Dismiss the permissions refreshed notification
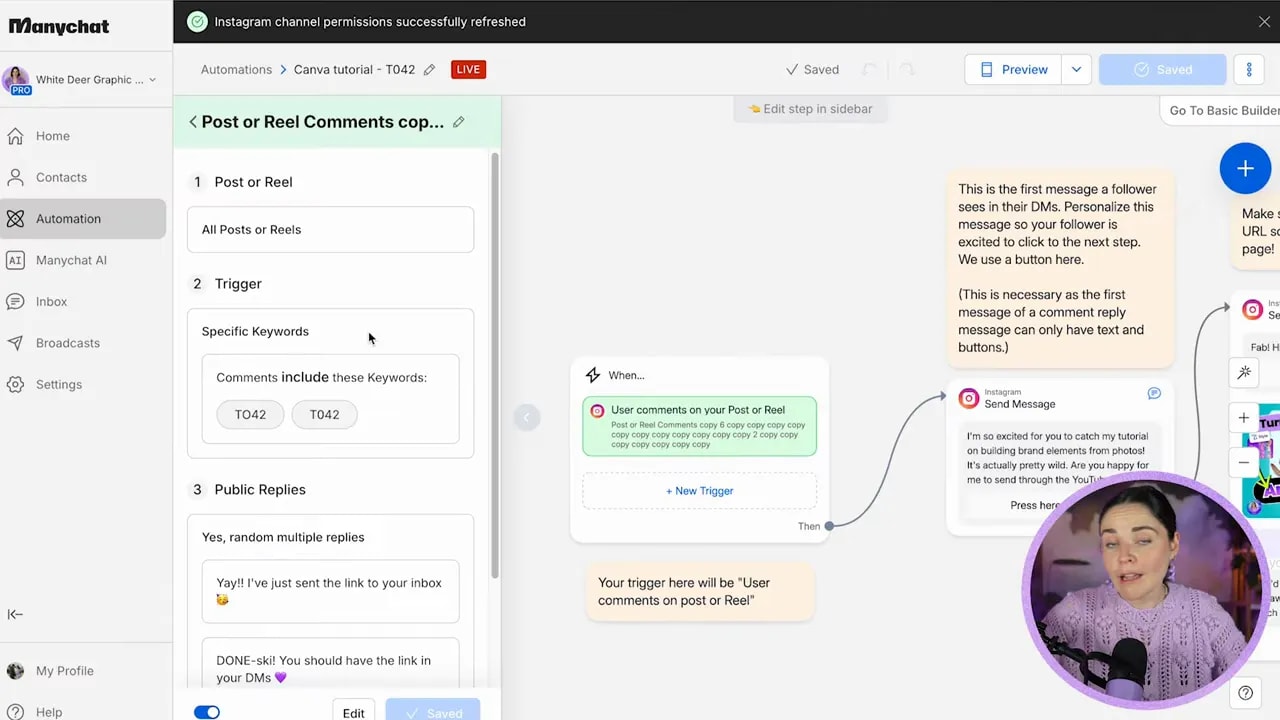 1264,21
